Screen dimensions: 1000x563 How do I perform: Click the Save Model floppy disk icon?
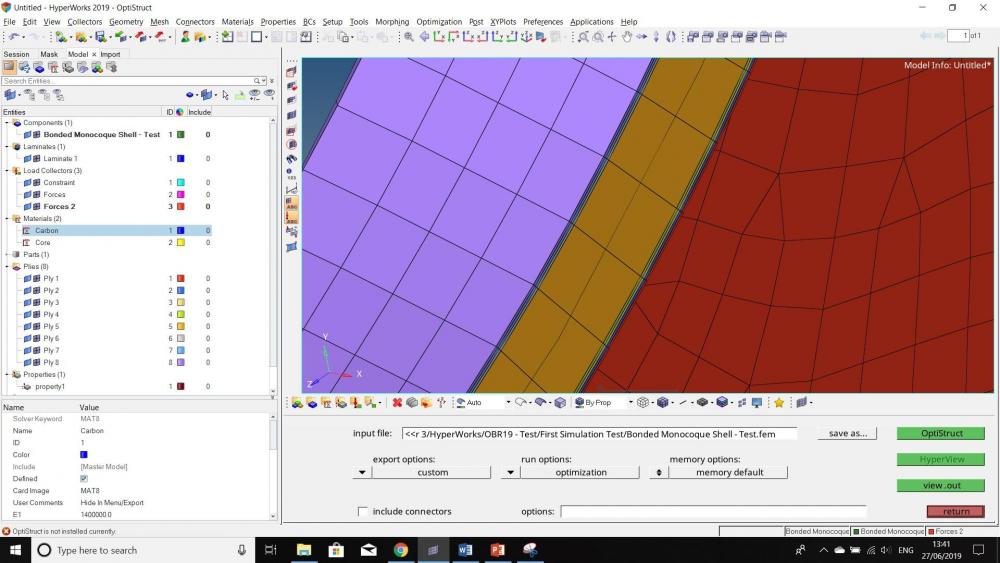coord(101,37)
